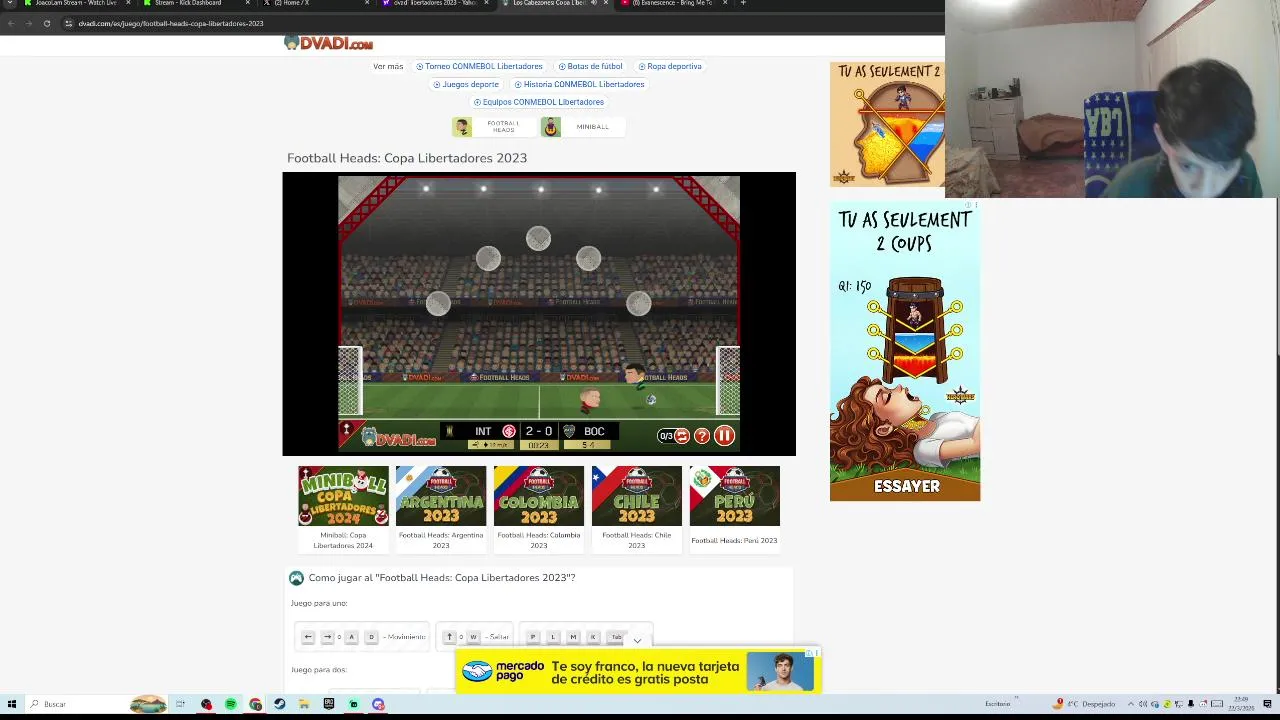Screen dimensions: 1280x720
Task: Click the gamepad icon beside 'Como jugar'
Action: pyautogui.click(x=296, y=578)
